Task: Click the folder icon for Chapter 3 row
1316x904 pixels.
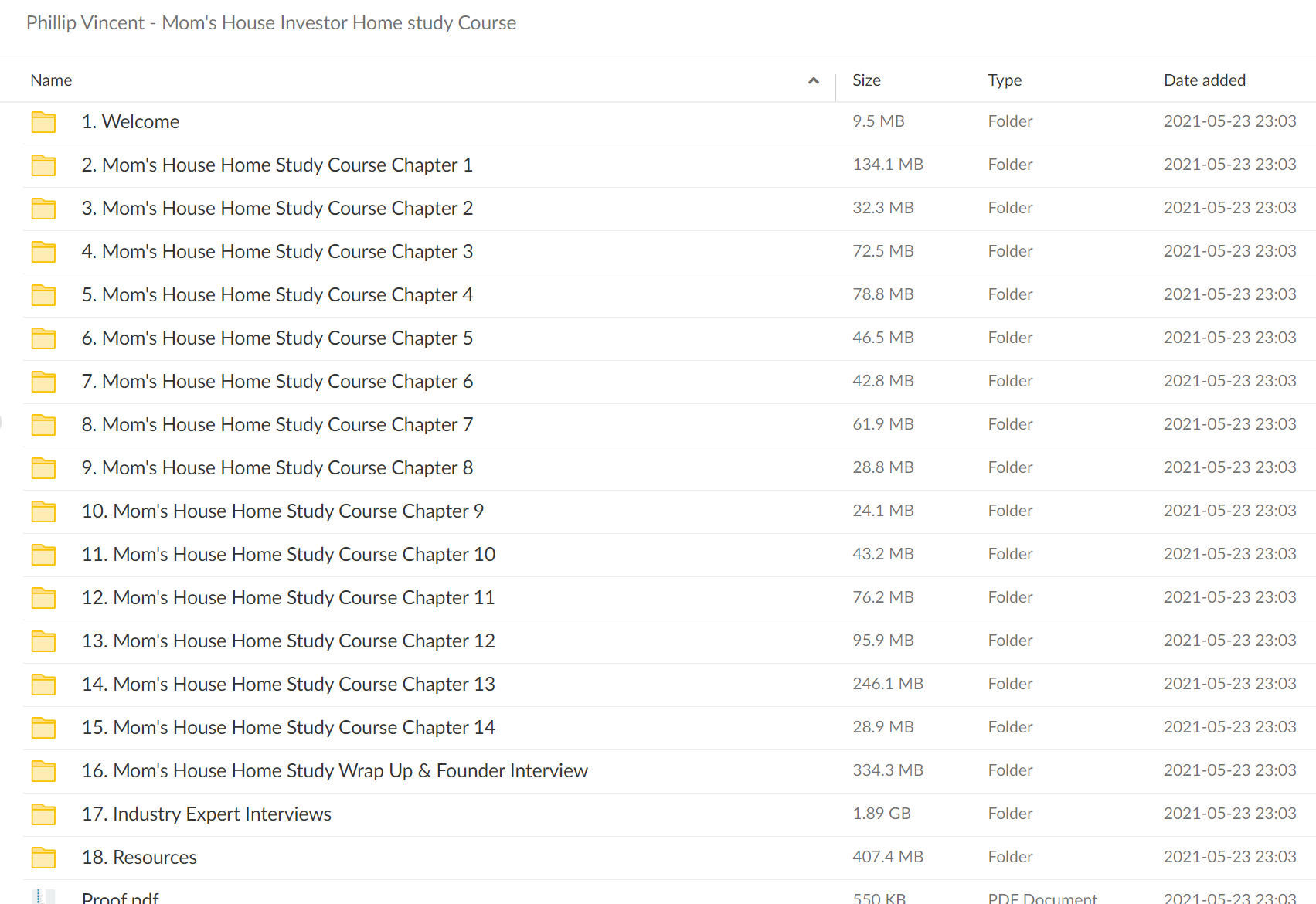Action: click(43, 252)
